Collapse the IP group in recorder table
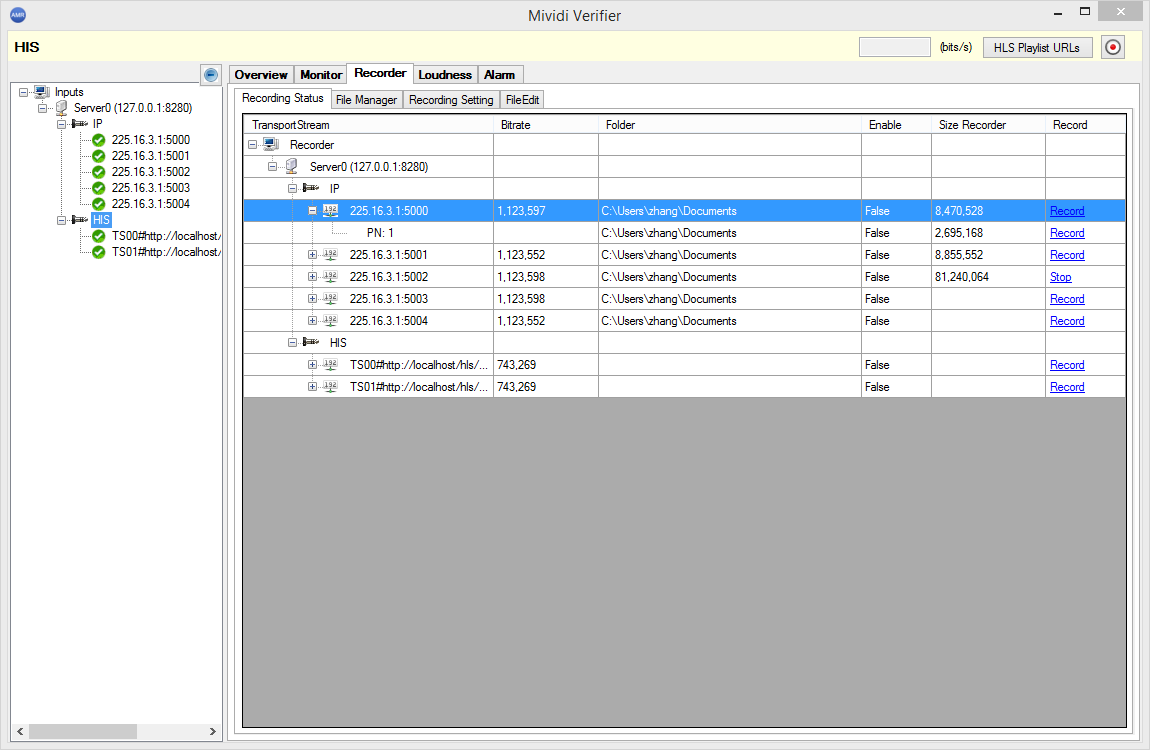This screenshot has width=1150, height=750. [292, 189]
